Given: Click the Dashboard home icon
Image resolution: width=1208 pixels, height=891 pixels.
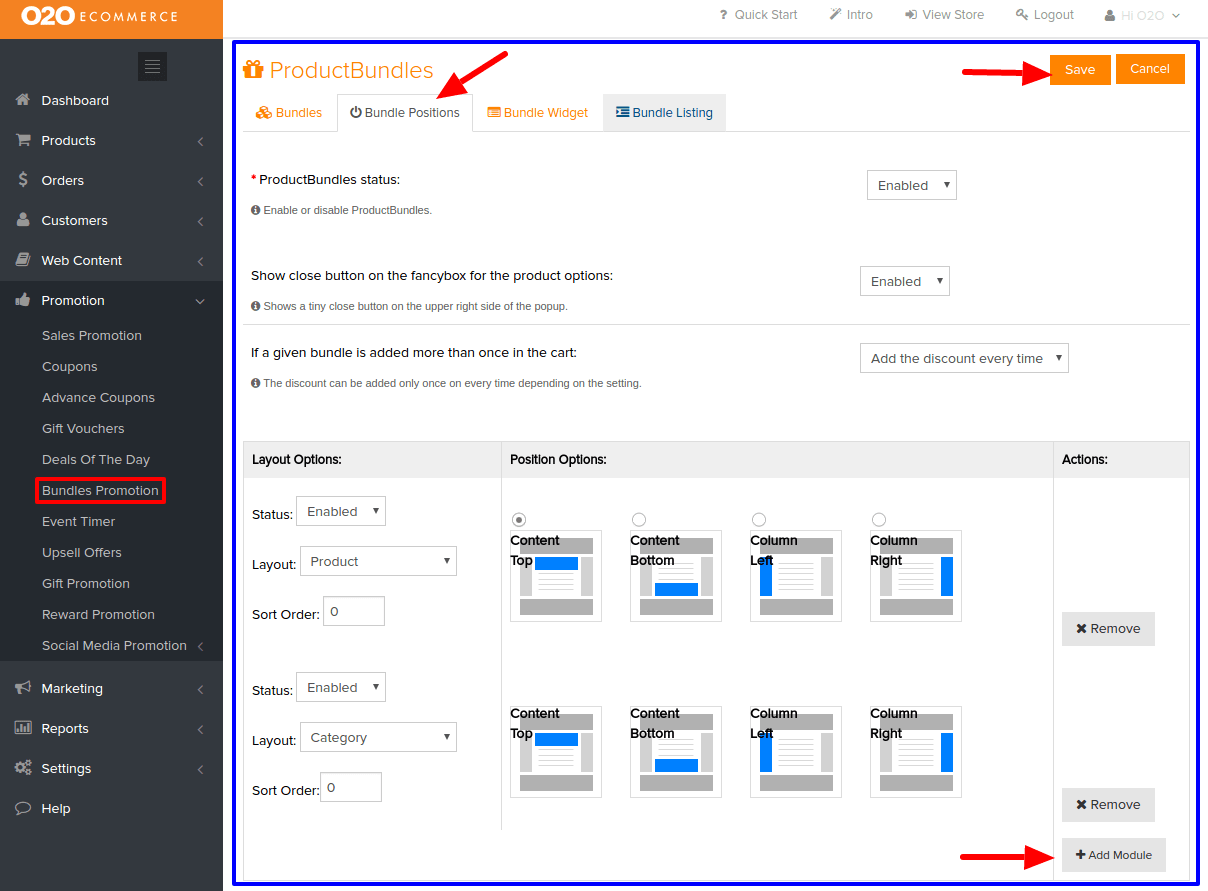Looking at the screenshot, I should pyautogui.click(x=22, y=100).
